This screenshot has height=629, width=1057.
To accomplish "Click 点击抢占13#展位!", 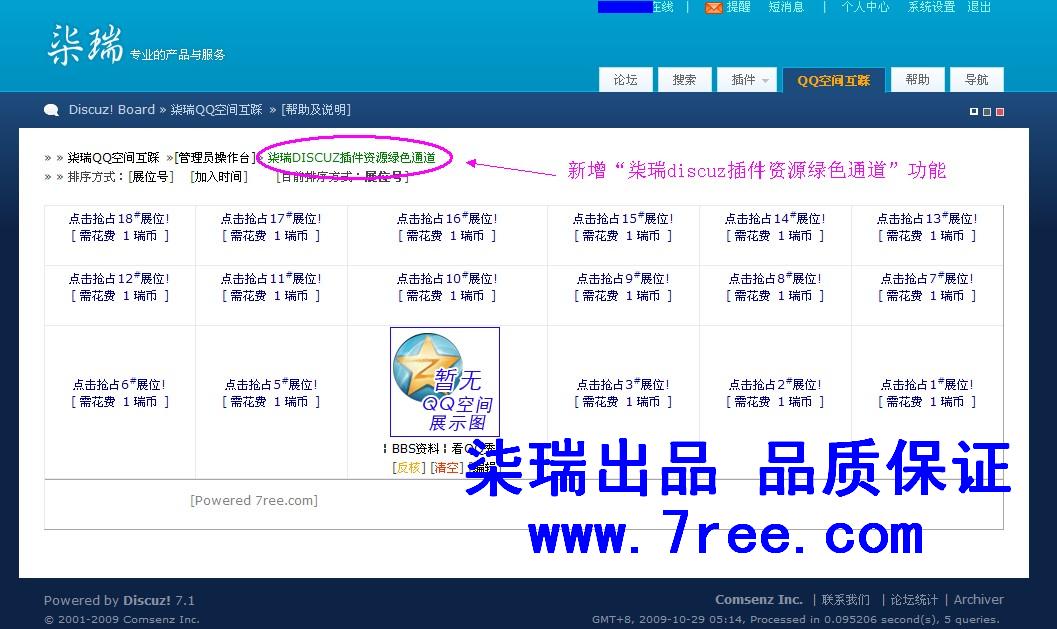I will (x=927, y=218).
